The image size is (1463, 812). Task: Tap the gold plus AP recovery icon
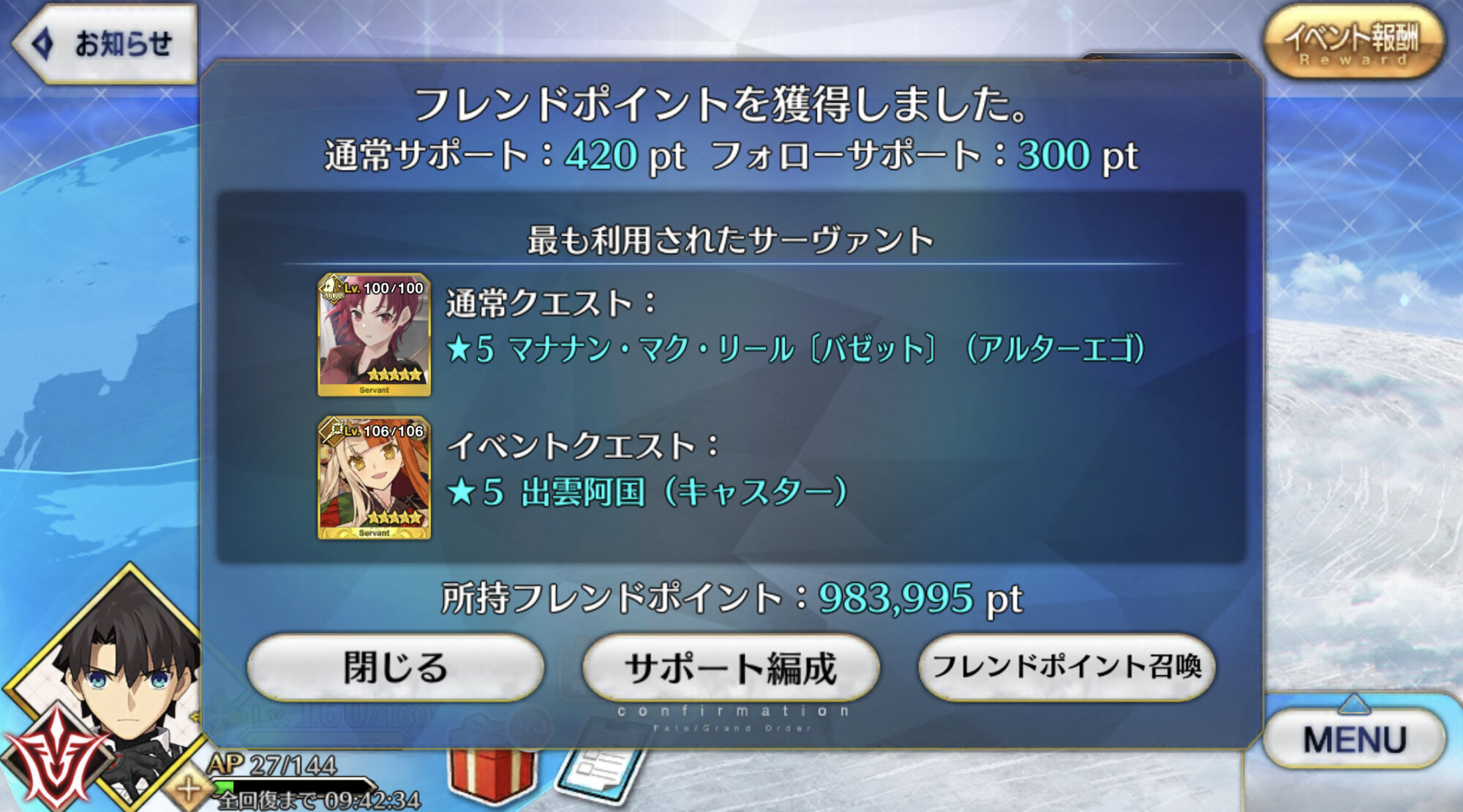pos(189,790)
